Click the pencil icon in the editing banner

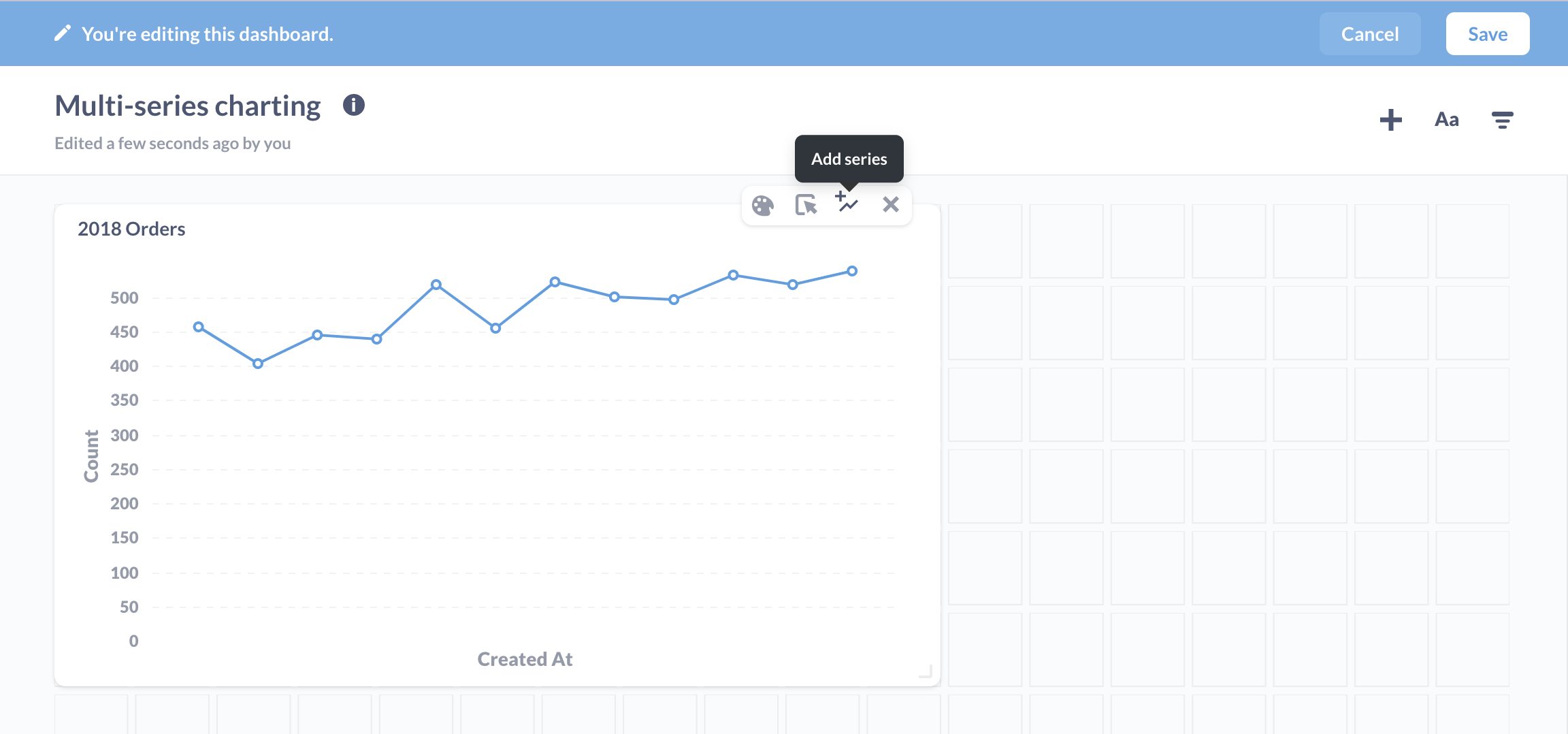pos(63,33)
